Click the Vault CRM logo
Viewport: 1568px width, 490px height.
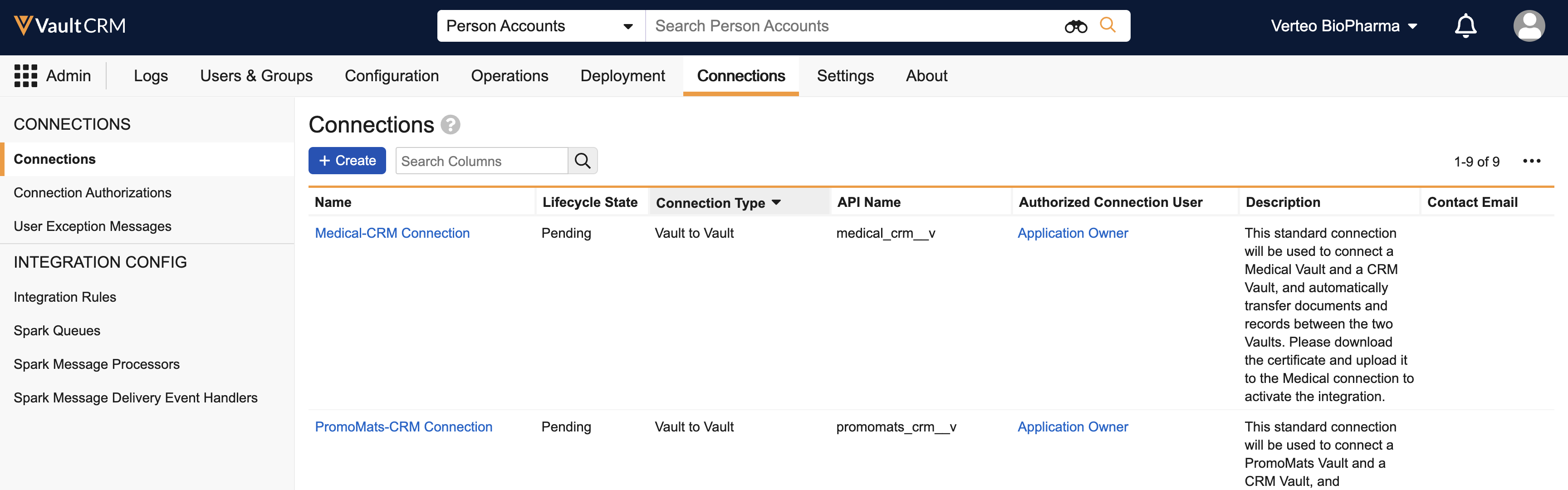(x=69, y=25)
